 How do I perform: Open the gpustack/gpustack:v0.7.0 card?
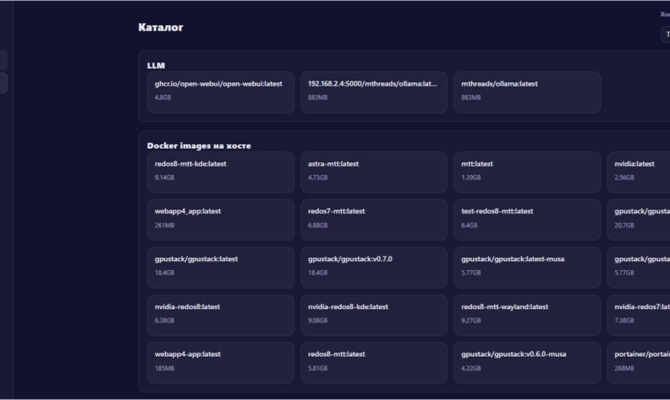tap(374, 266)
